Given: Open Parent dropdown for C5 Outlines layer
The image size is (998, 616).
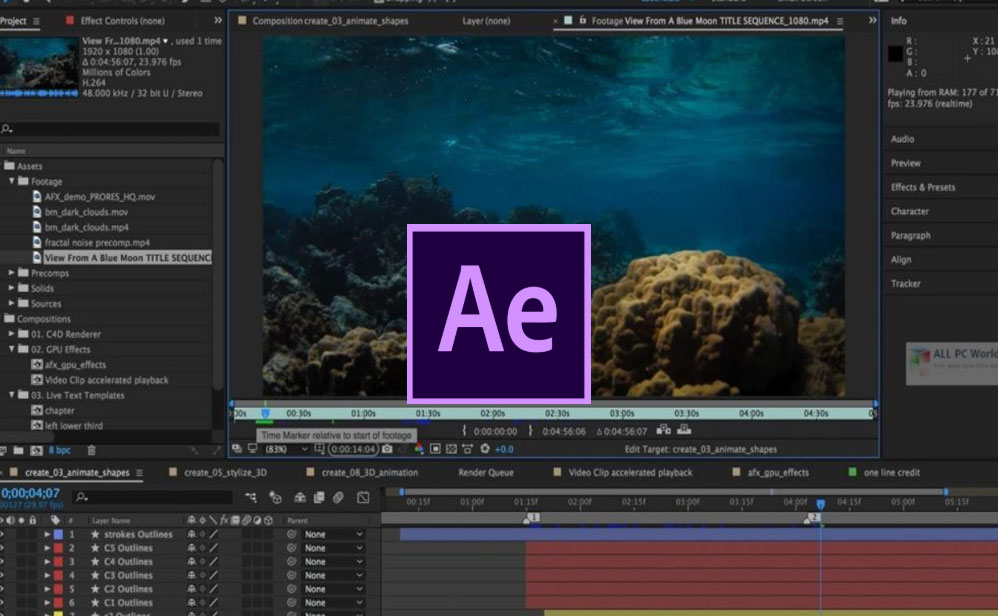Looking at the screenshot, I should 333,549.
